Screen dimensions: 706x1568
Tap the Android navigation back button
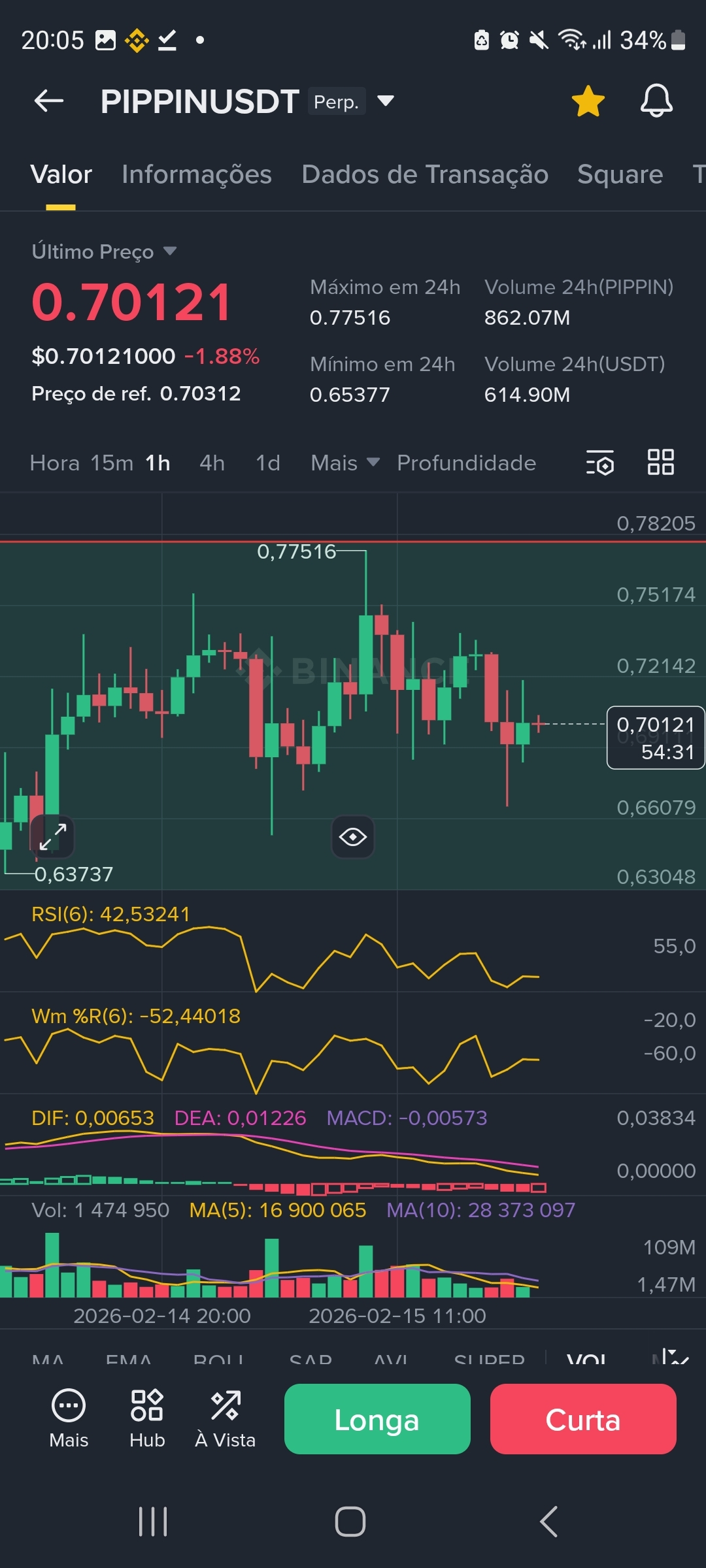(x=549, y=1522)
